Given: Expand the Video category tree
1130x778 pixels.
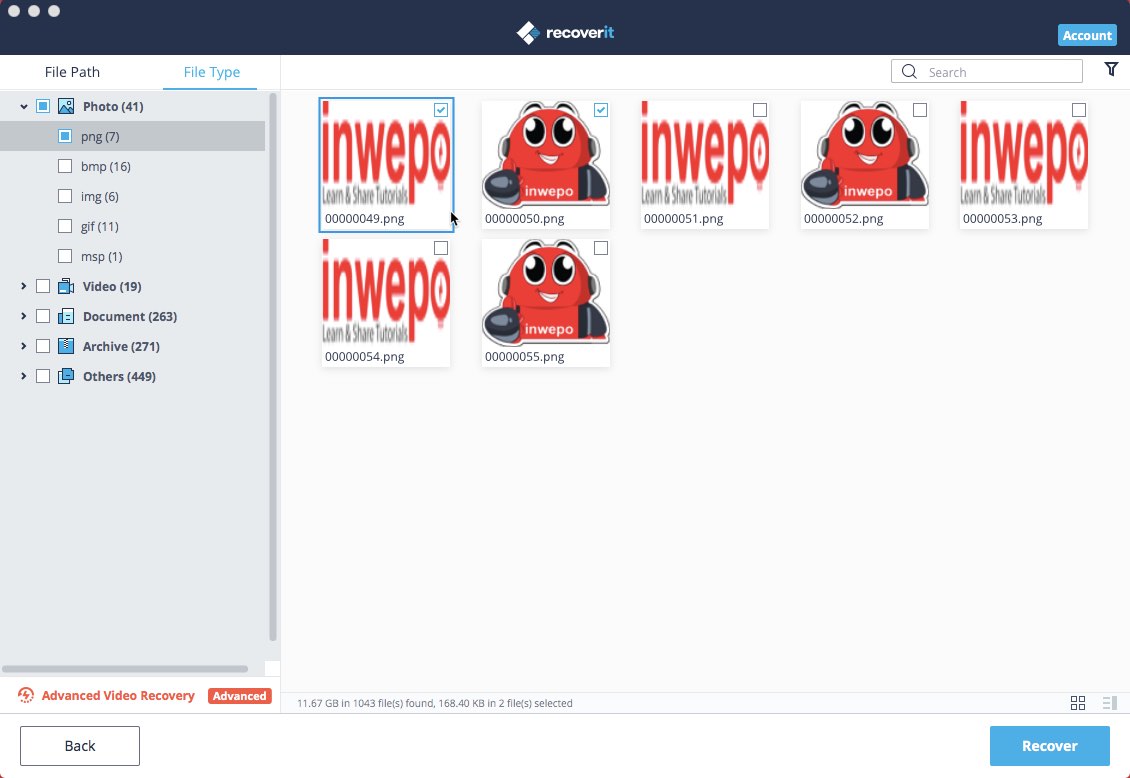Looking at the screenshot, I should point(24,287).
